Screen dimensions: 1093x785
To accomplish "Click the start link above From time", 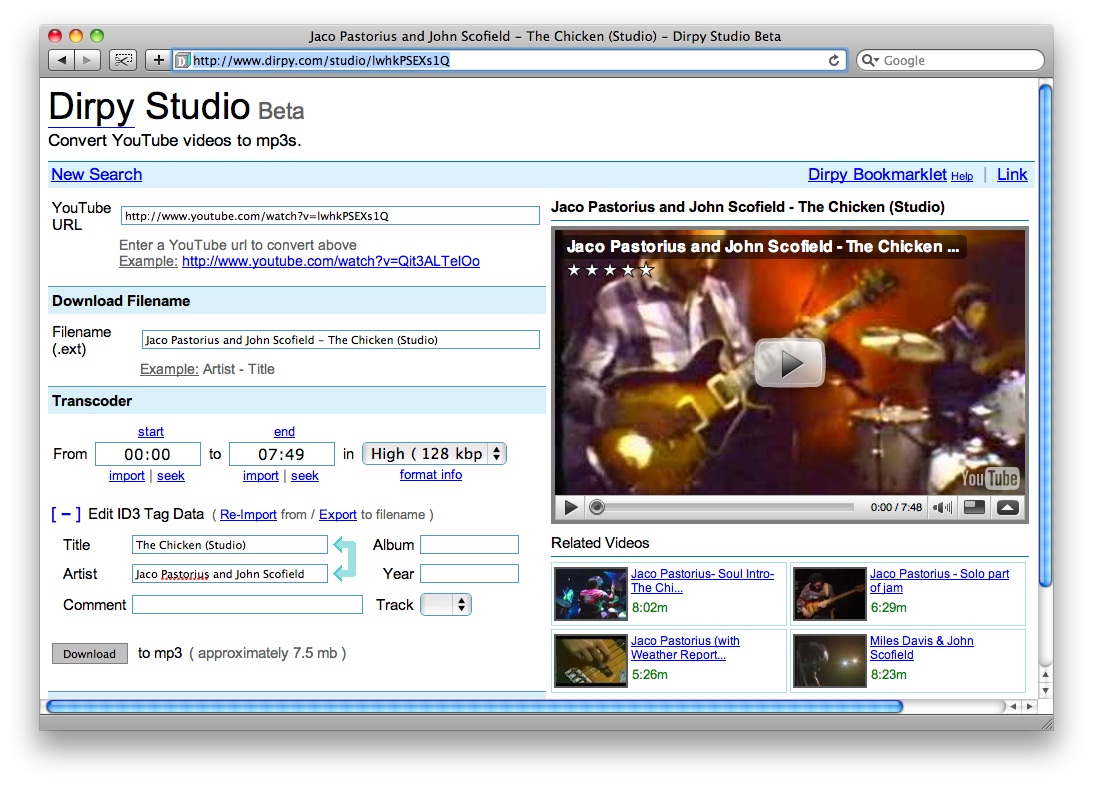I will (151, 432).
